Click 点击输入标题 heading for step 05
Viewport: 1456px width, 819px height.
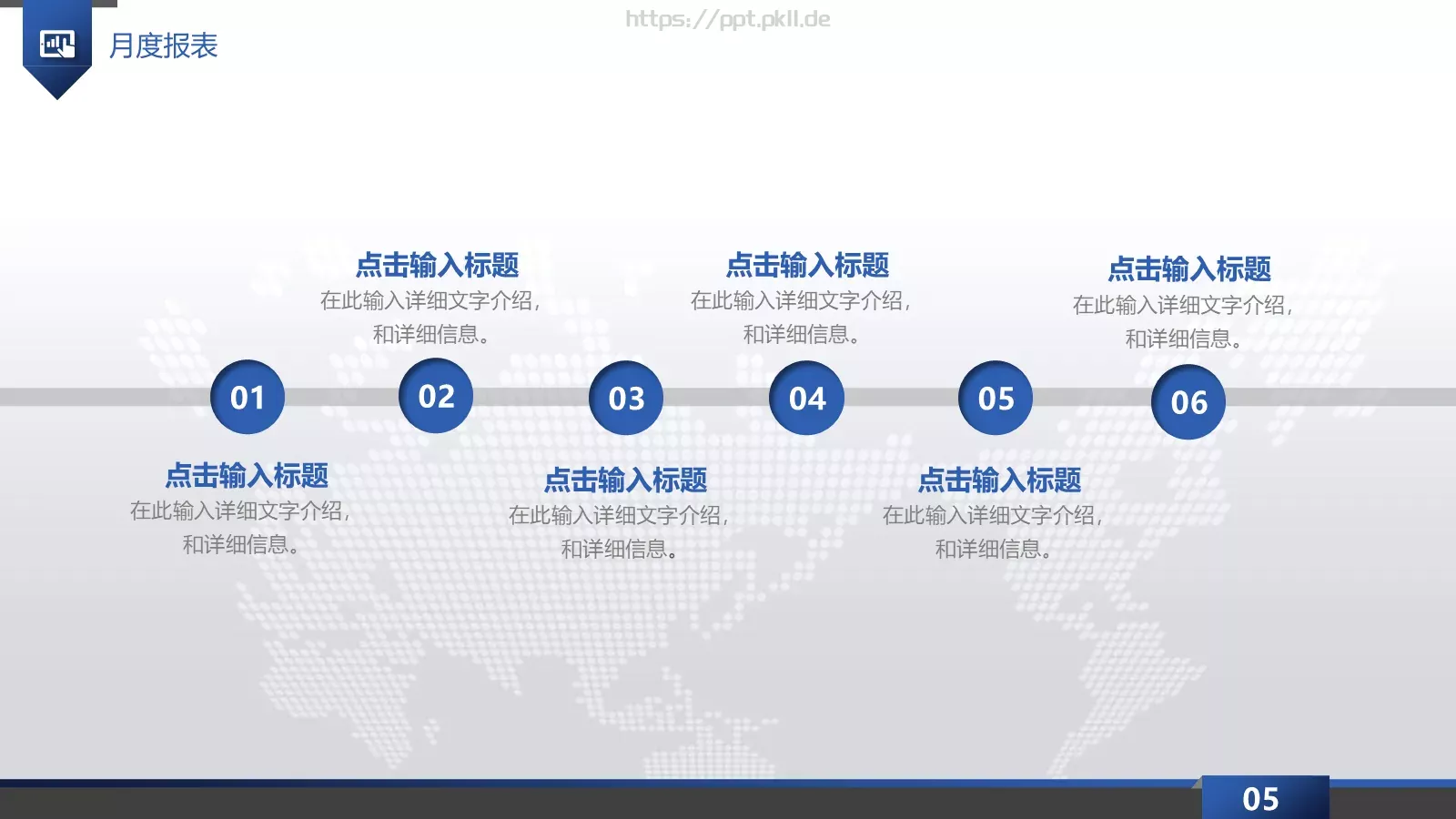(999, 480)
